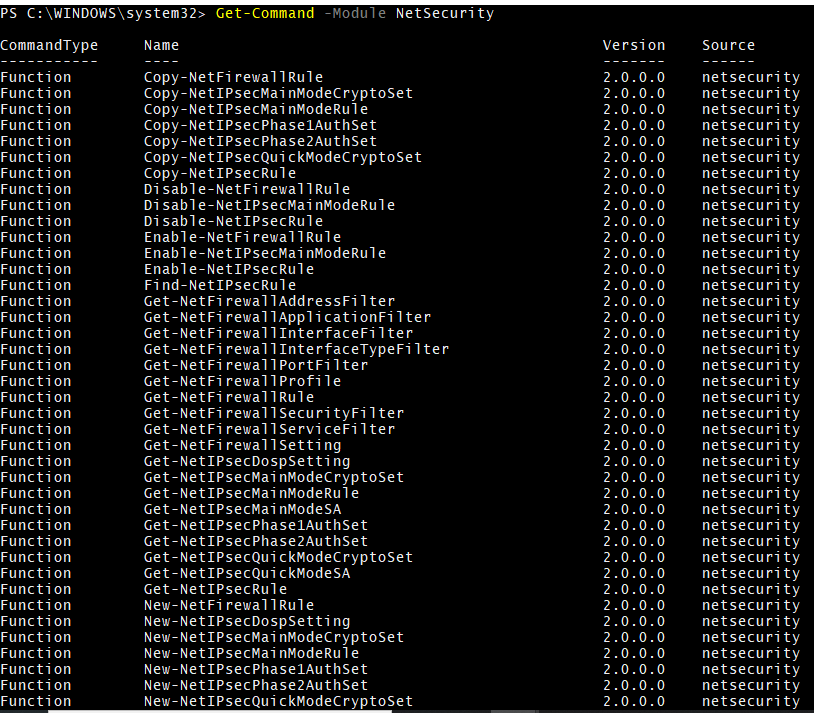Select Get-NetFirewallPortFilter entry
Viewport: 814px width, 713px height.
[256, 366]
